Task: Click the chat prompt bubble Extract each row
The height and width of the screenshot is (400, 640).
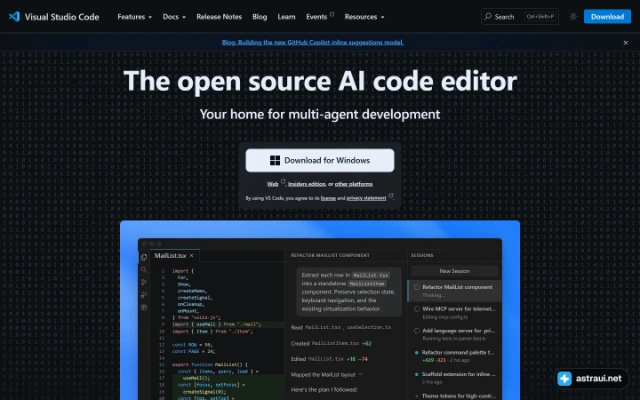Action: [349, 292]
